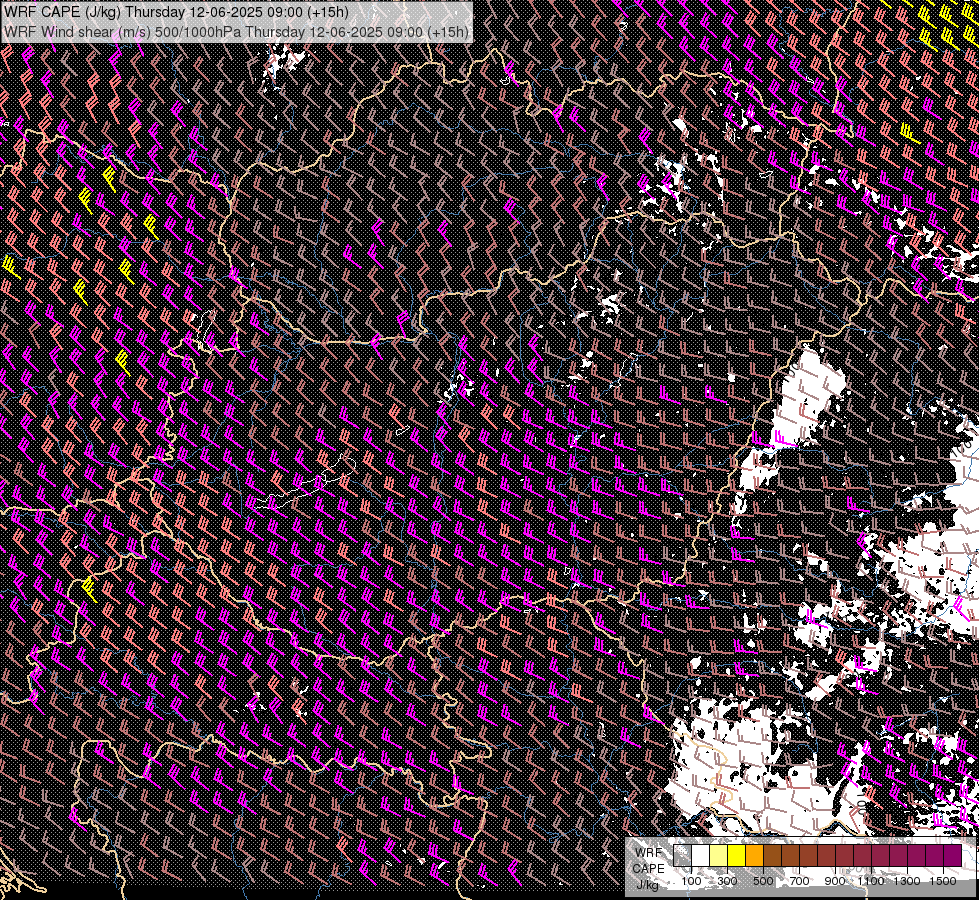The height and width of the screenshot is (900, 979).
Task: Select the bright yellow legend swatch
Action: 737,855
